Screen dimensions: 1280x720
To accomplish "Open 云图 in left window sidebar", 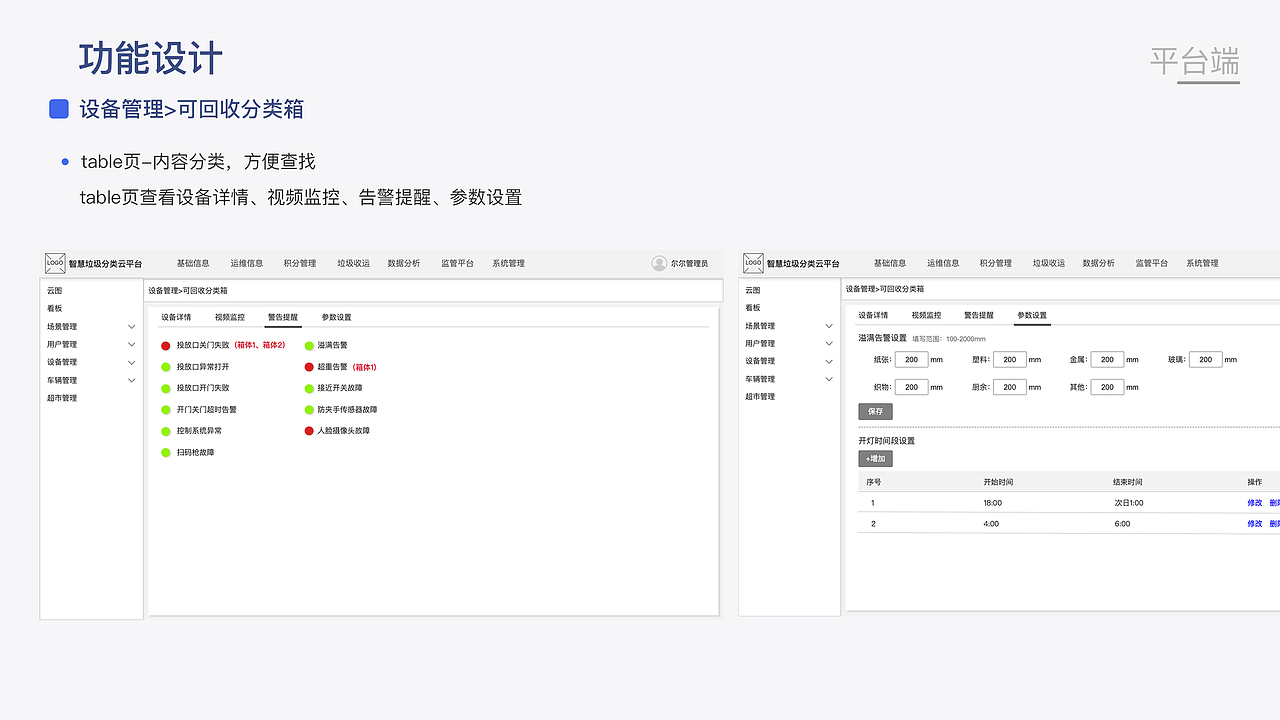I will (x=54, y=290).
